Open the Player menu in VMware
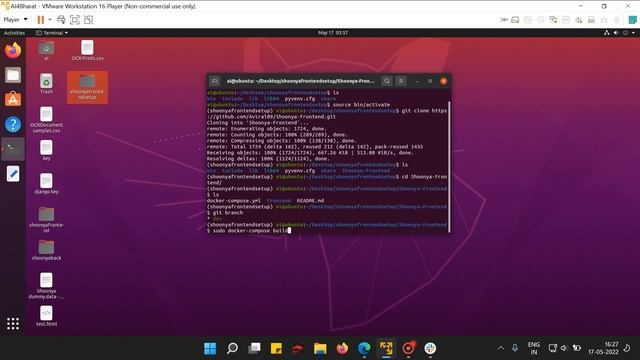 (x=16, y=20)
